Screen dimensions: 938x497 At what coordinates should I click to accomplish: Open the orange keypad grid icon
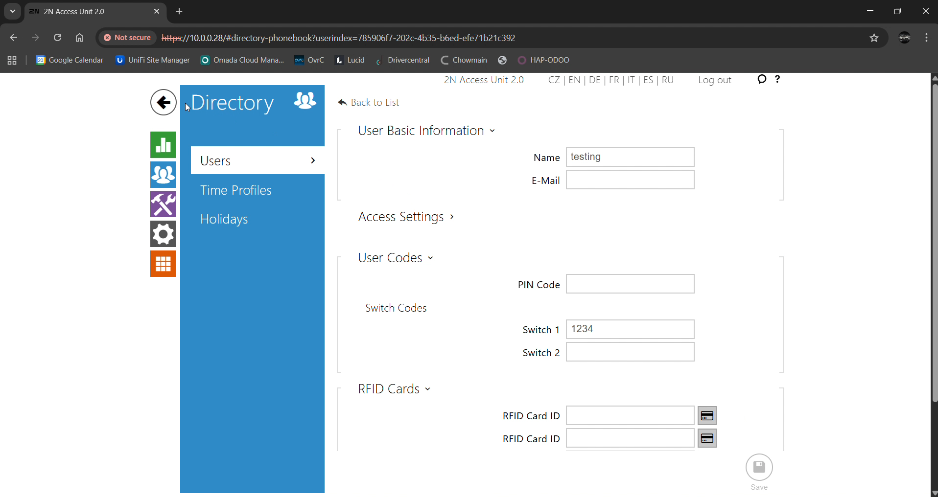[x=163, y=264]
